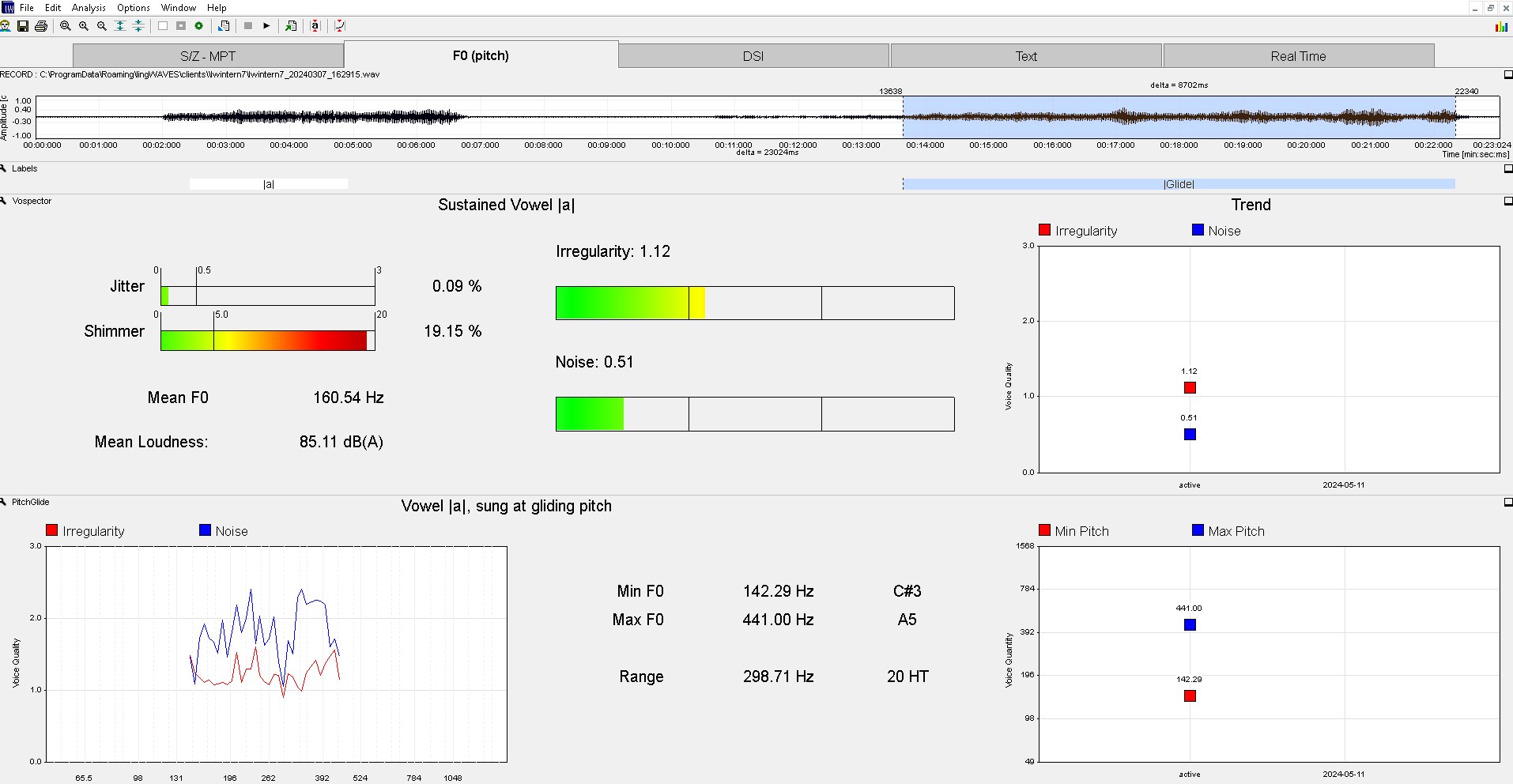The height and width of the screenshot is (784, 1513).
Task: Click the blue 441.00 max pitch point
Action: point(1190,624)
